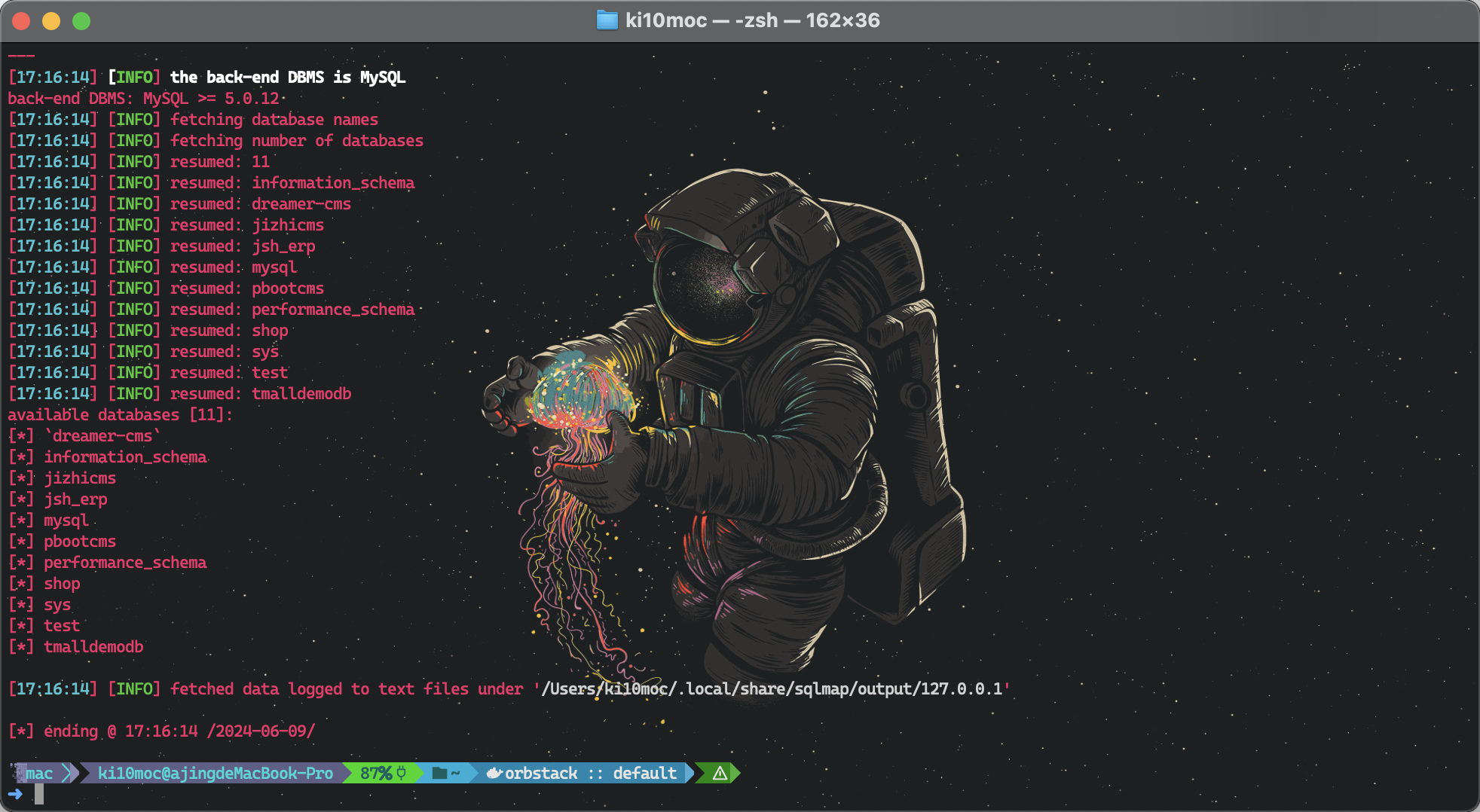Screen dimensions: 1480x812
Task: Click the warning triangle icon in the prompt
Action: click(720, 774)
